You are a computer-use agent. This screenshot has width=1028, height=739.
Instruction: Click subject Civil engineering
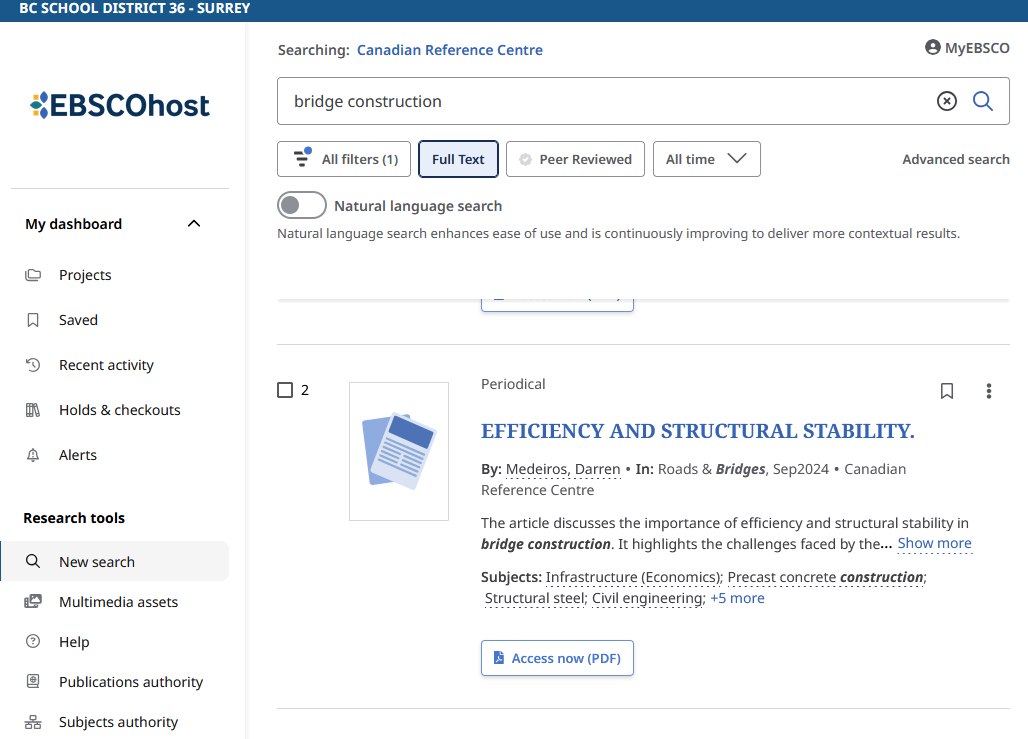(646, 598)
